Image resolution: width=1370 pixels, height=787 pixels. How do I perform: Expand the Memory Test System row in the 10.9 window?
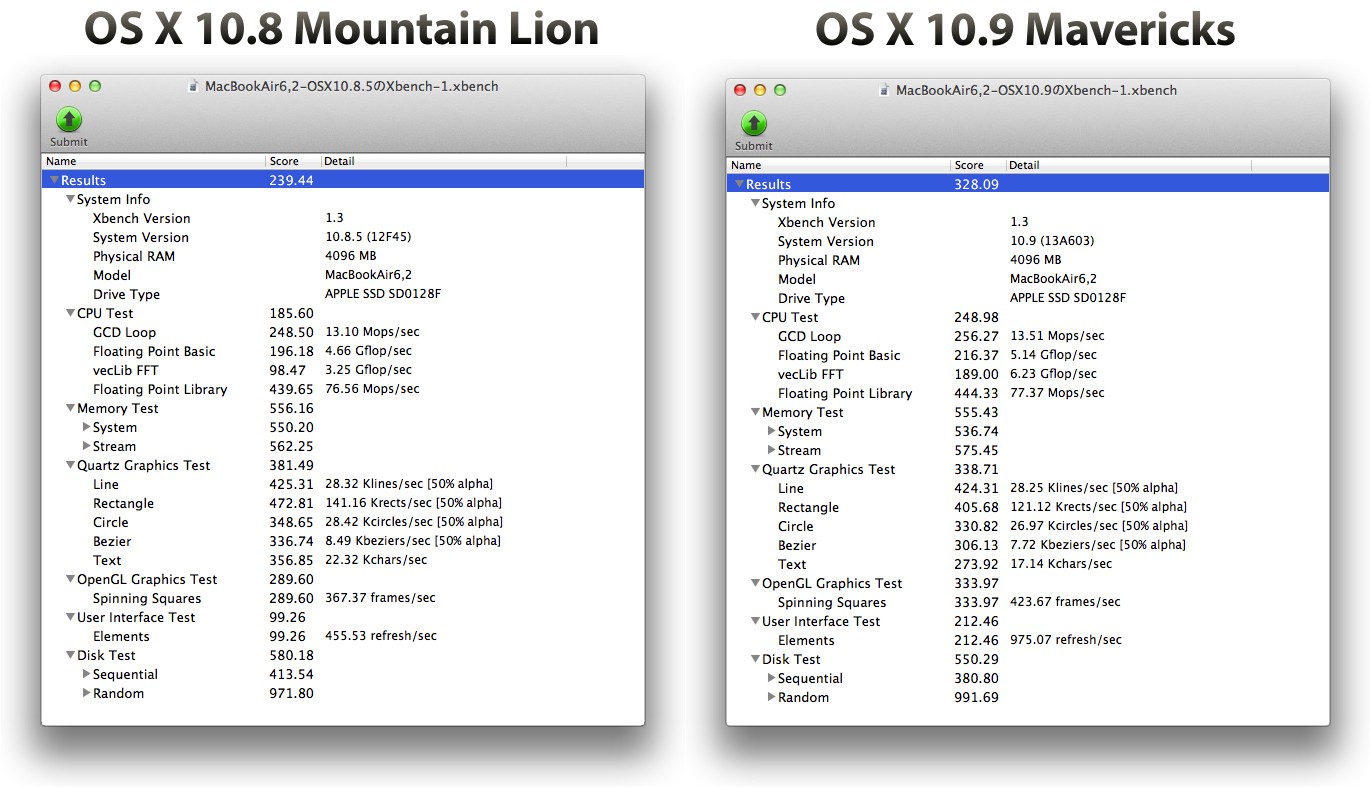point(771,431)
